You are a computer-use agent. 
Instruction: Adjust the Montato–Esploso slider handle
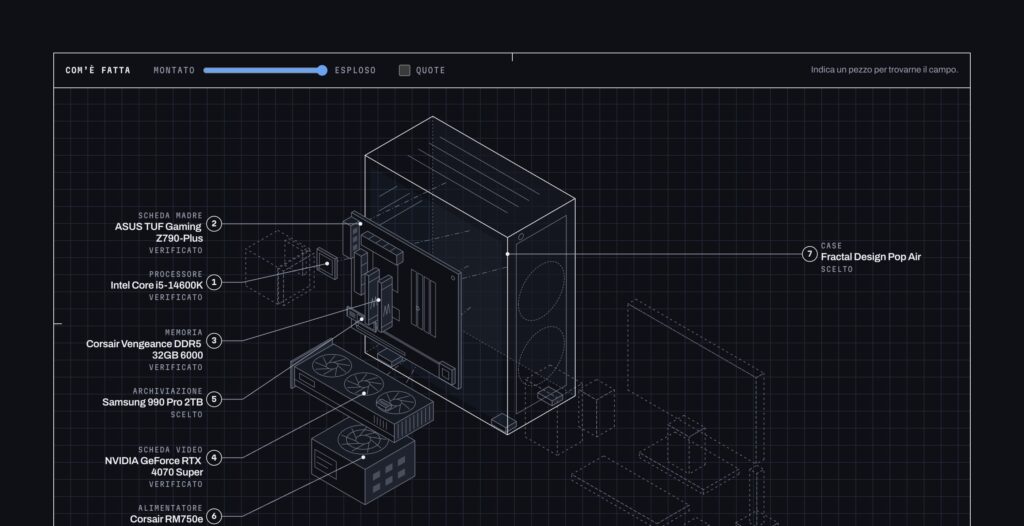click(322, 70)
